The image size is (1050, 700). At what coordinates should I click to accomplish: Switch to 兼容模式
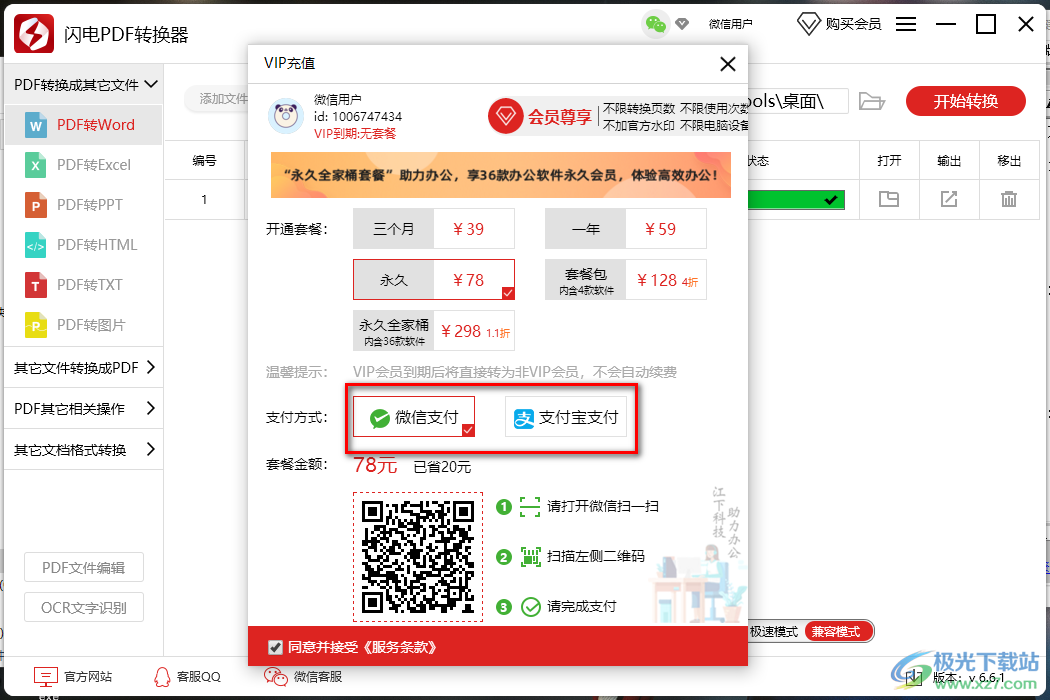(837, 631)
